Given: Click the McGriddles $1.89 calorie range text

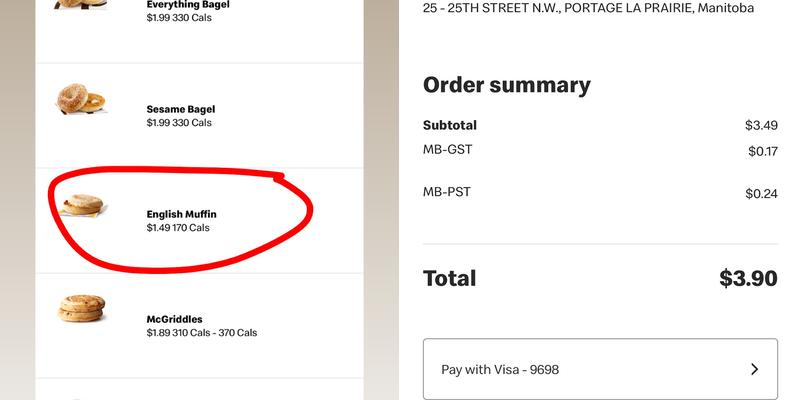Looking at the screenshot, I should click(x=201, y=333).
